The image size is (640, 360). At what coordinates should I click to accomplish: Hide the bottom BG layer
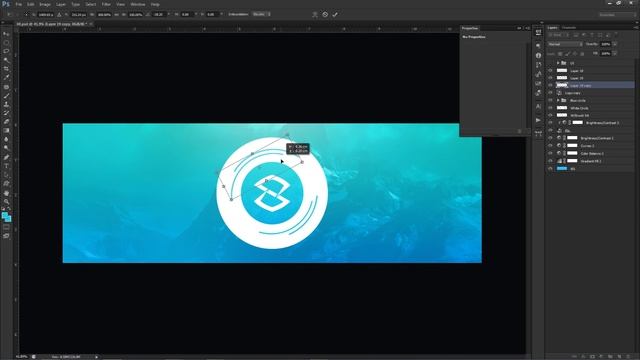(550, 169)
